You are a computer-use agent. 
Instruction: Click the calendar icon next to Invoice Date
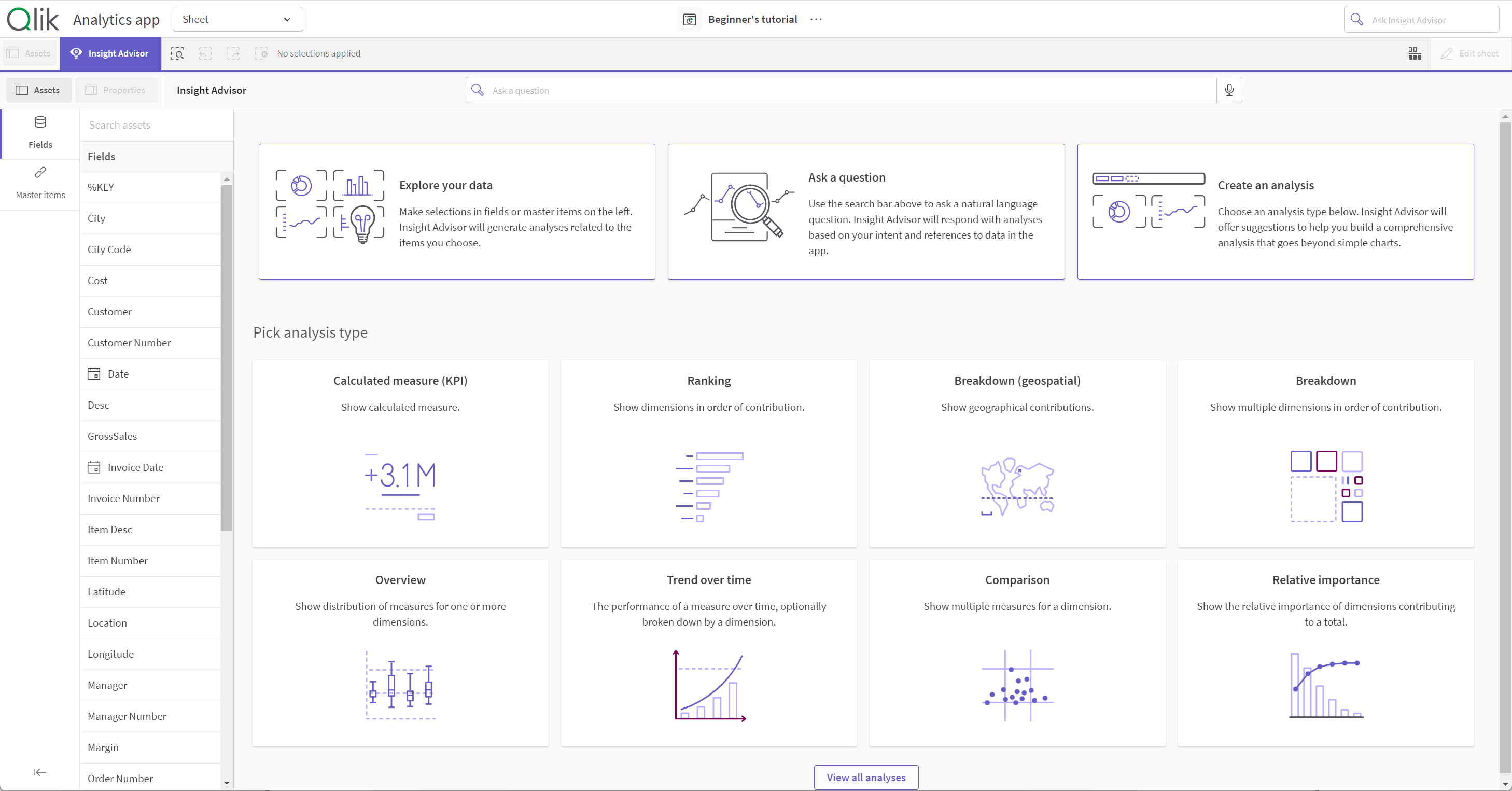(x=94, y=467)
